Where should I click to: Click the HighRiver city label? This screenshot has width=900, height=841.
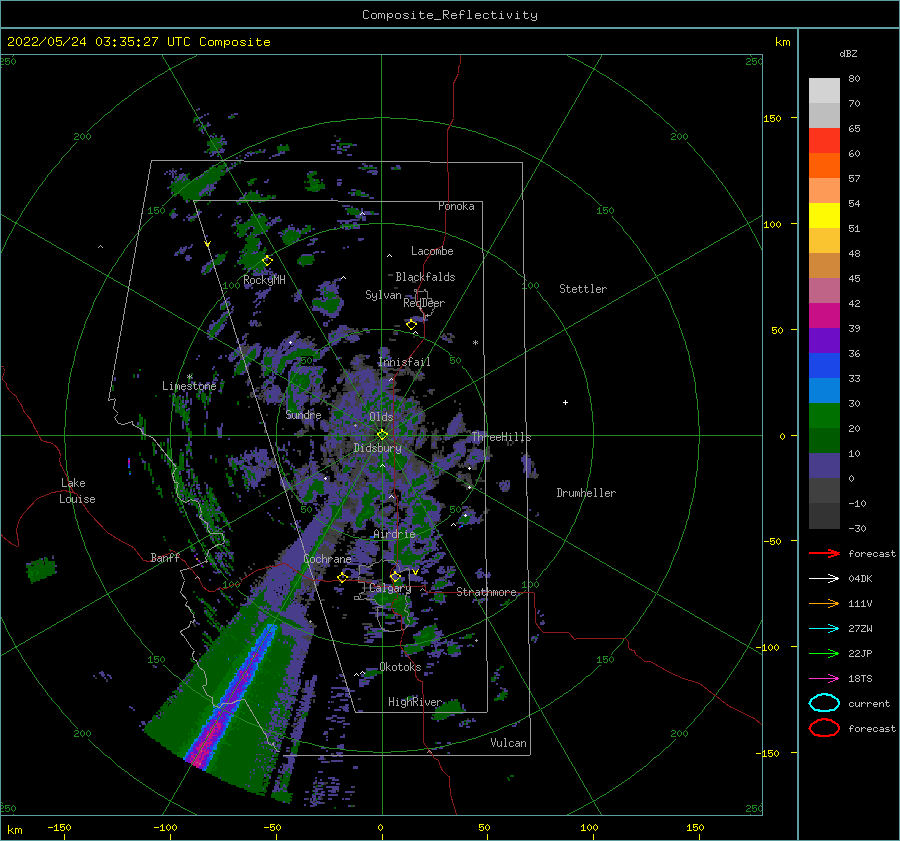pyautogui.click(x=415, y=702)
